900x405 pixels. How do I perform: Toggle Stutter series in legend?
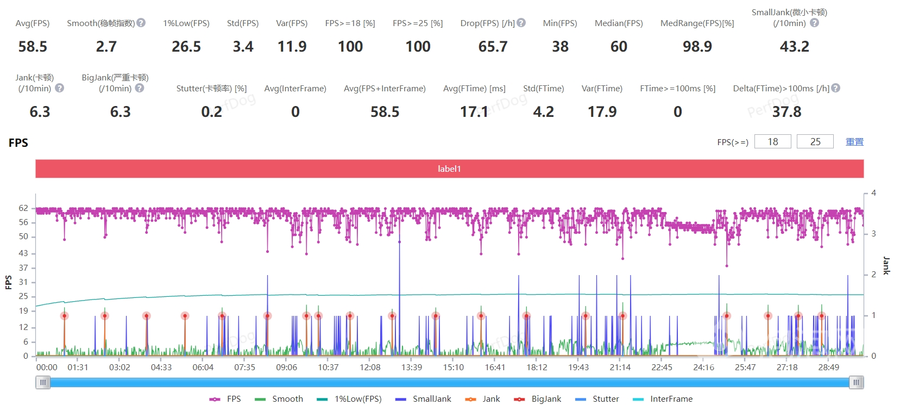596,399
